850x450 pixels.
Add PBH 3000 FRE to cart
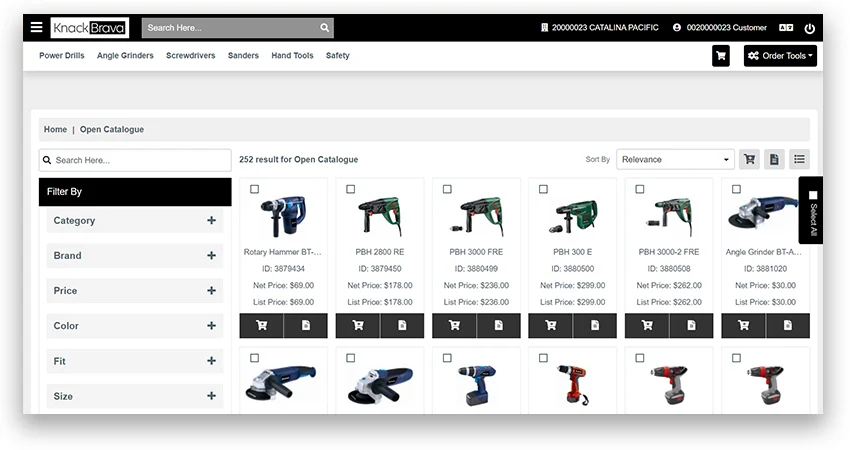click(x=454, y=325)
